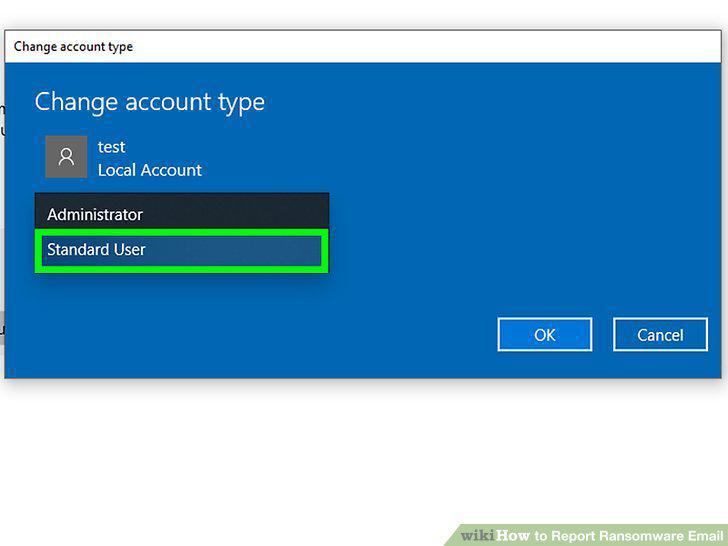
Task: Click the 'Change account type' window title bar
Action: tap(363, 46)
